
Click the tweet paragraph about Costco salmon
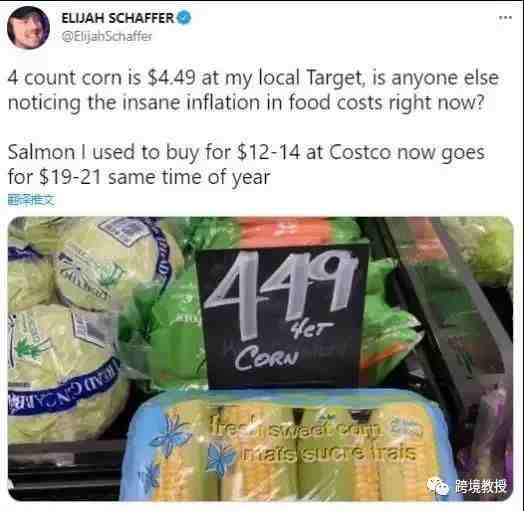click(246, 164)
